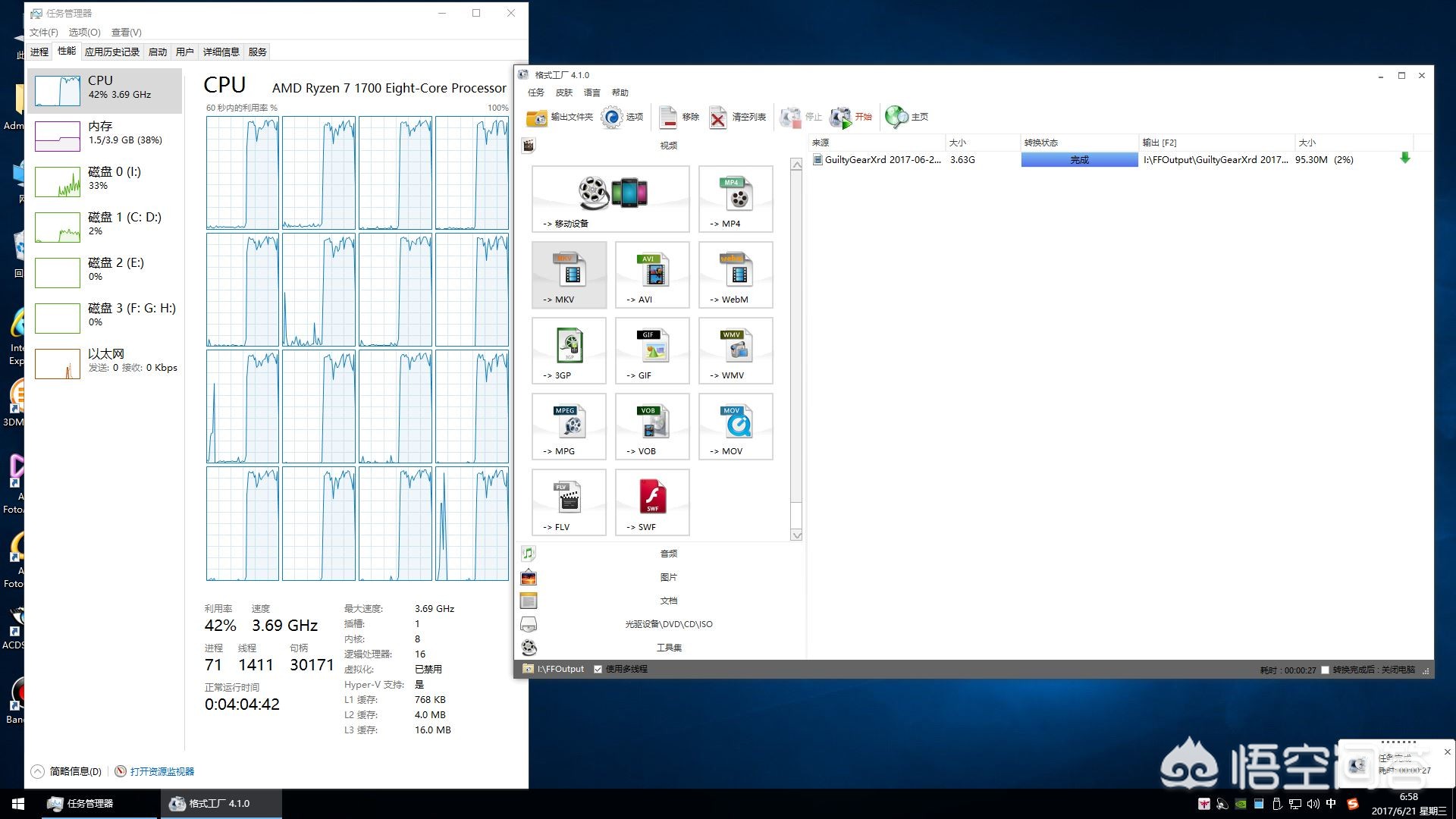Screen dimensions: 1456x819
Task: Select Disk 0 (I:) performance graph
Action: pos(105,182)
